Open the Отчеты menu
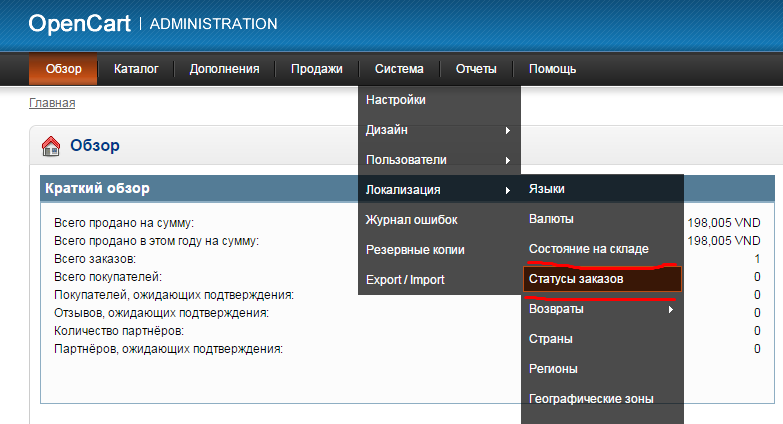 tap(476, 69)
